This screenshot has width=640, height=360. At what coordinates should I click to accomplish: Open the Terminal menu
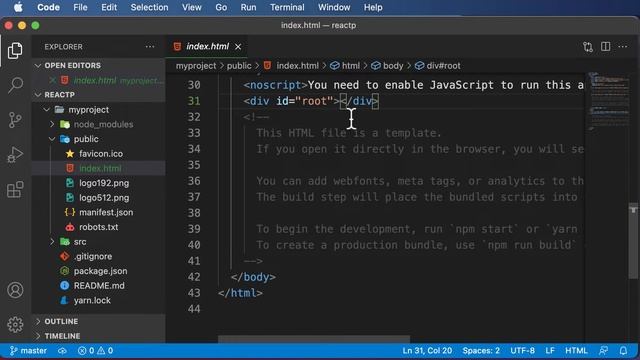tap(287, 7)
